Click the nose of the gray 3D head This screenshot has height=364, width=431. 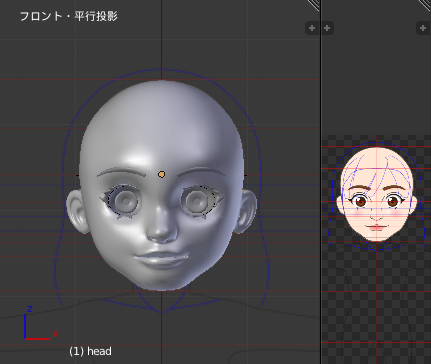tap(162, 227)
